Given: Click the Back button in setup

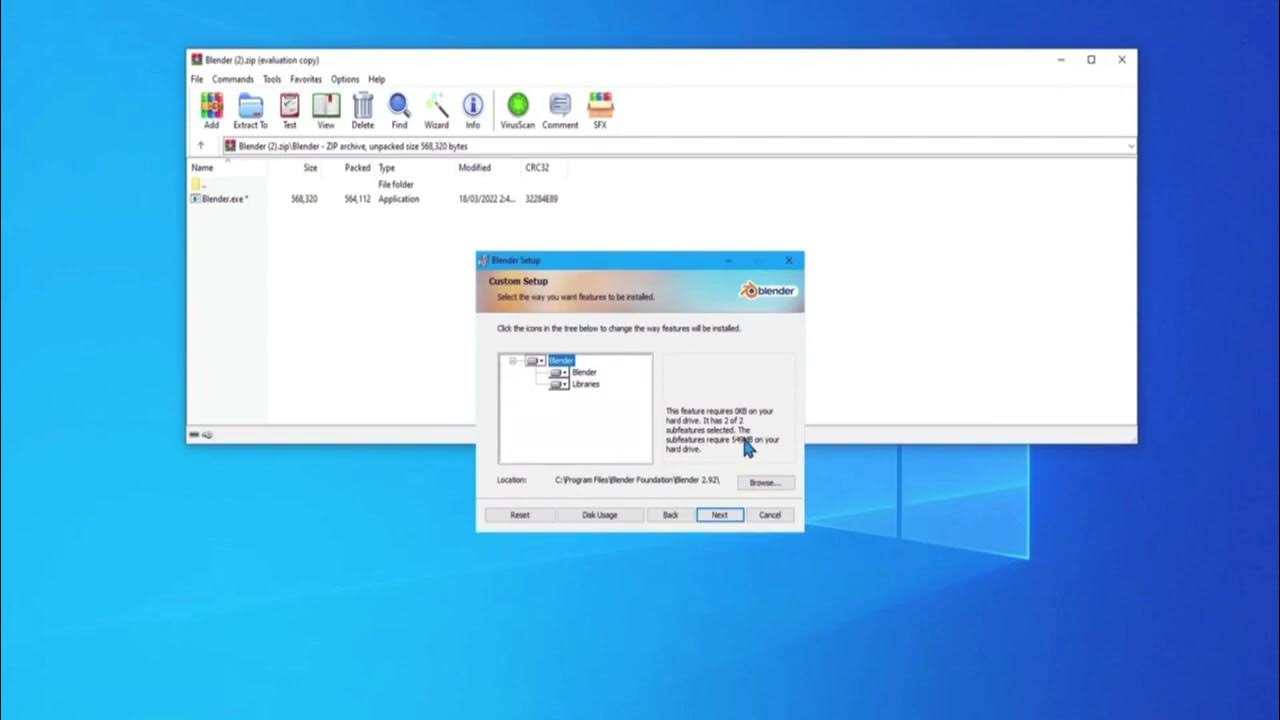Looking at the screenshot, I should (670, 515).
